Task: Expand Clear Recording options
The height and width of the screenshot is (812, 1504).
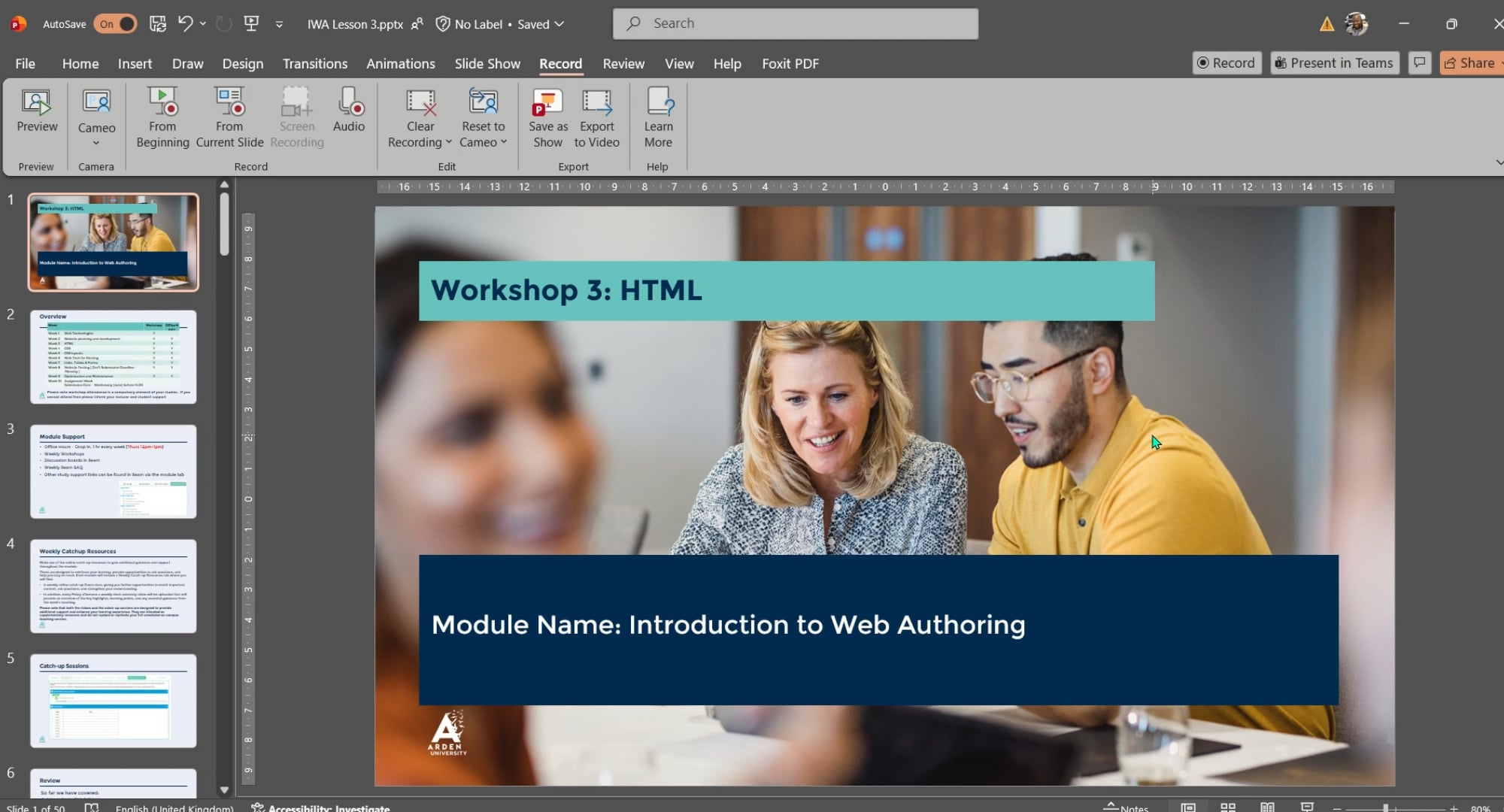Action: pos(449,142)
